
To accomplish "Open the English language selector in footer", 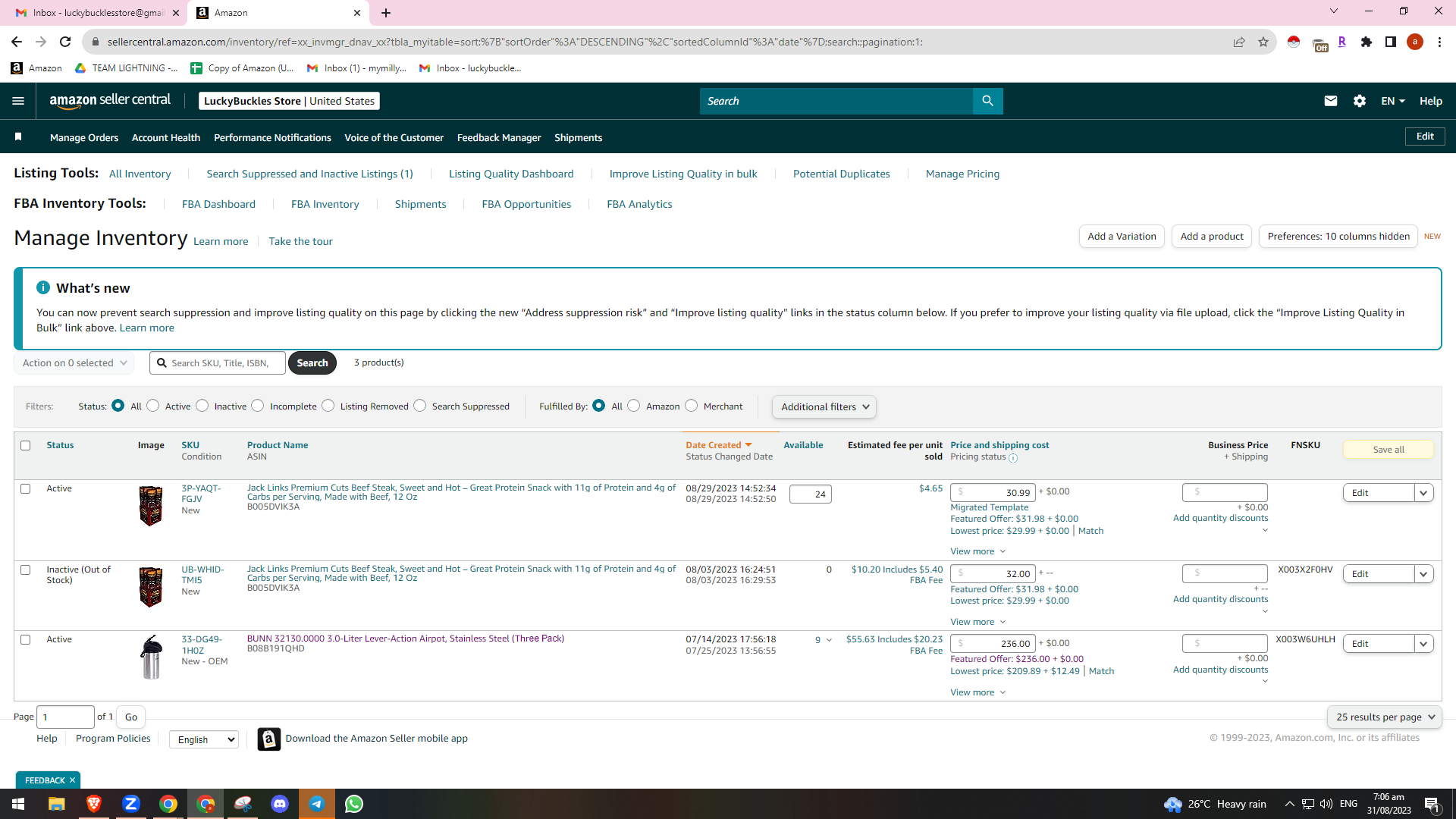I will [x=204, y=739].
